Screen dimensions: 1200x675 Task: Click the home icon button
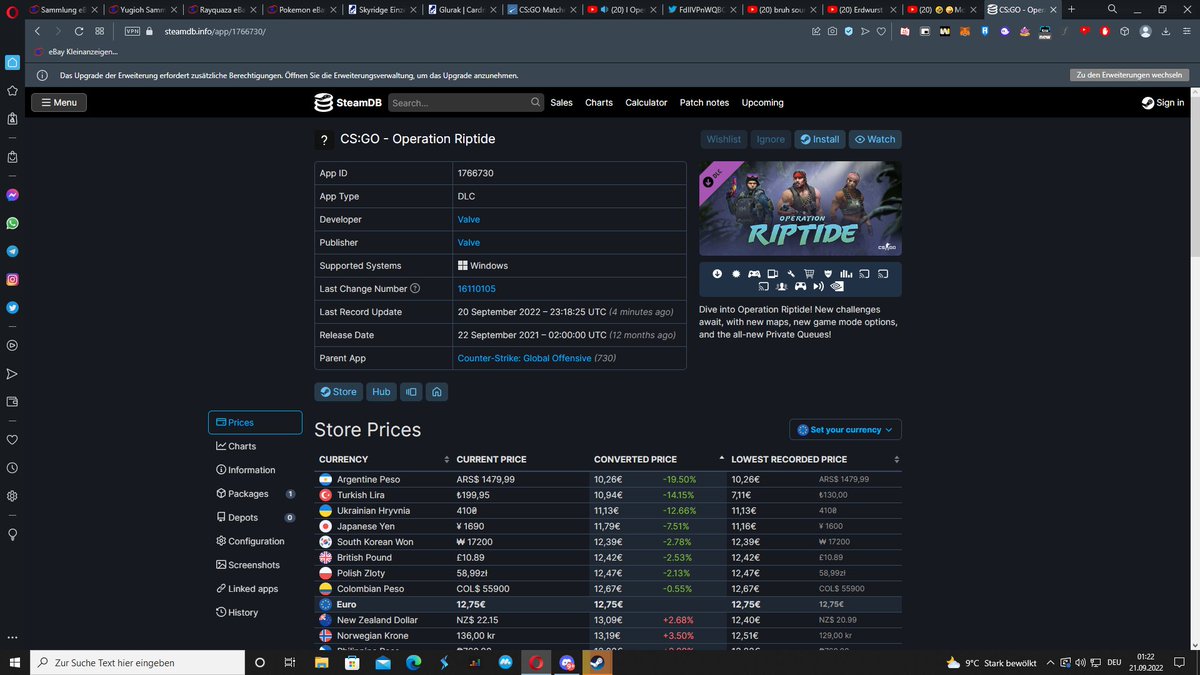[x=438, y=392]
